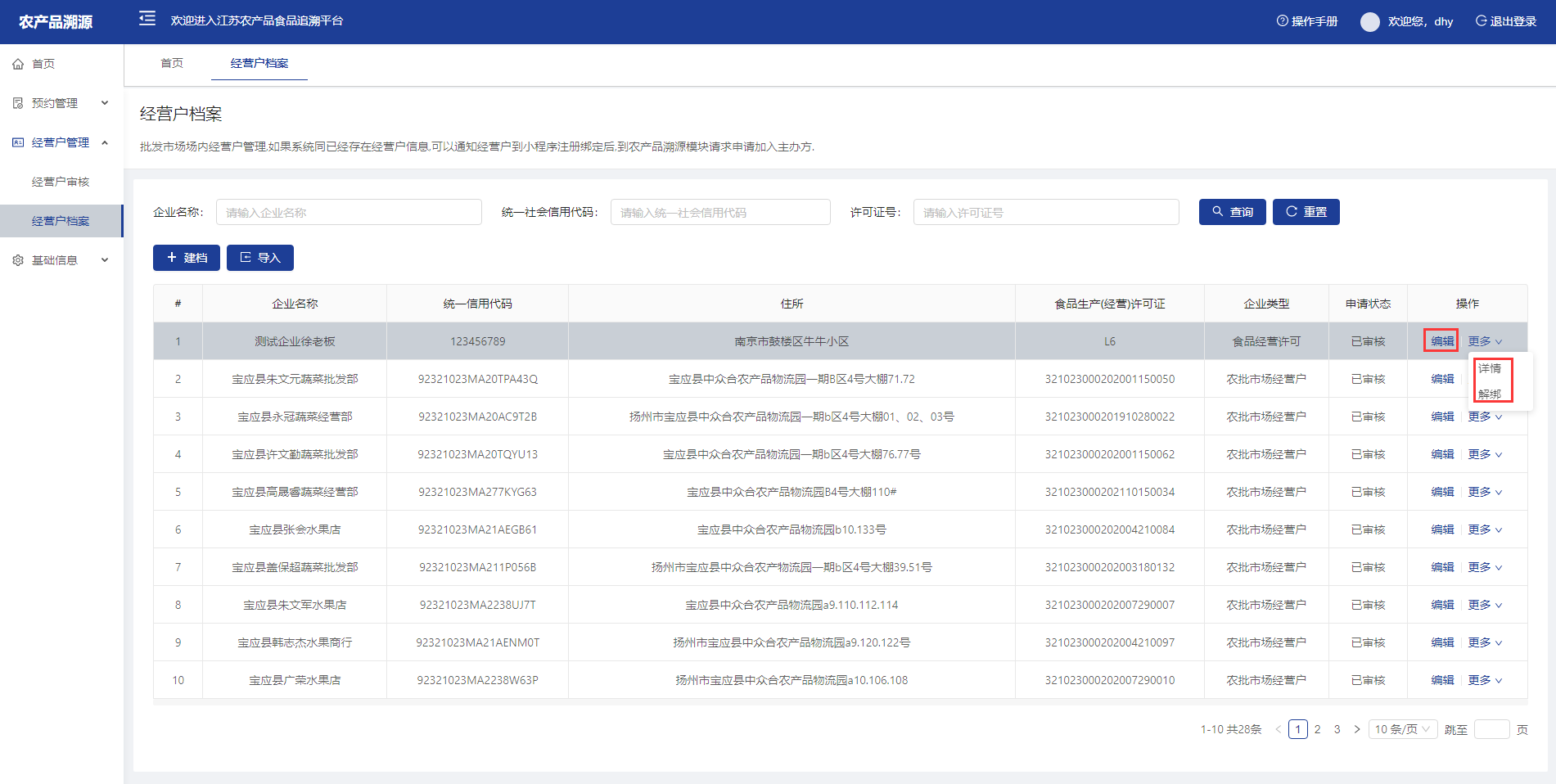
Task: Collapse sidebar with the hamburger menu icon
Action: pos(147,19)
